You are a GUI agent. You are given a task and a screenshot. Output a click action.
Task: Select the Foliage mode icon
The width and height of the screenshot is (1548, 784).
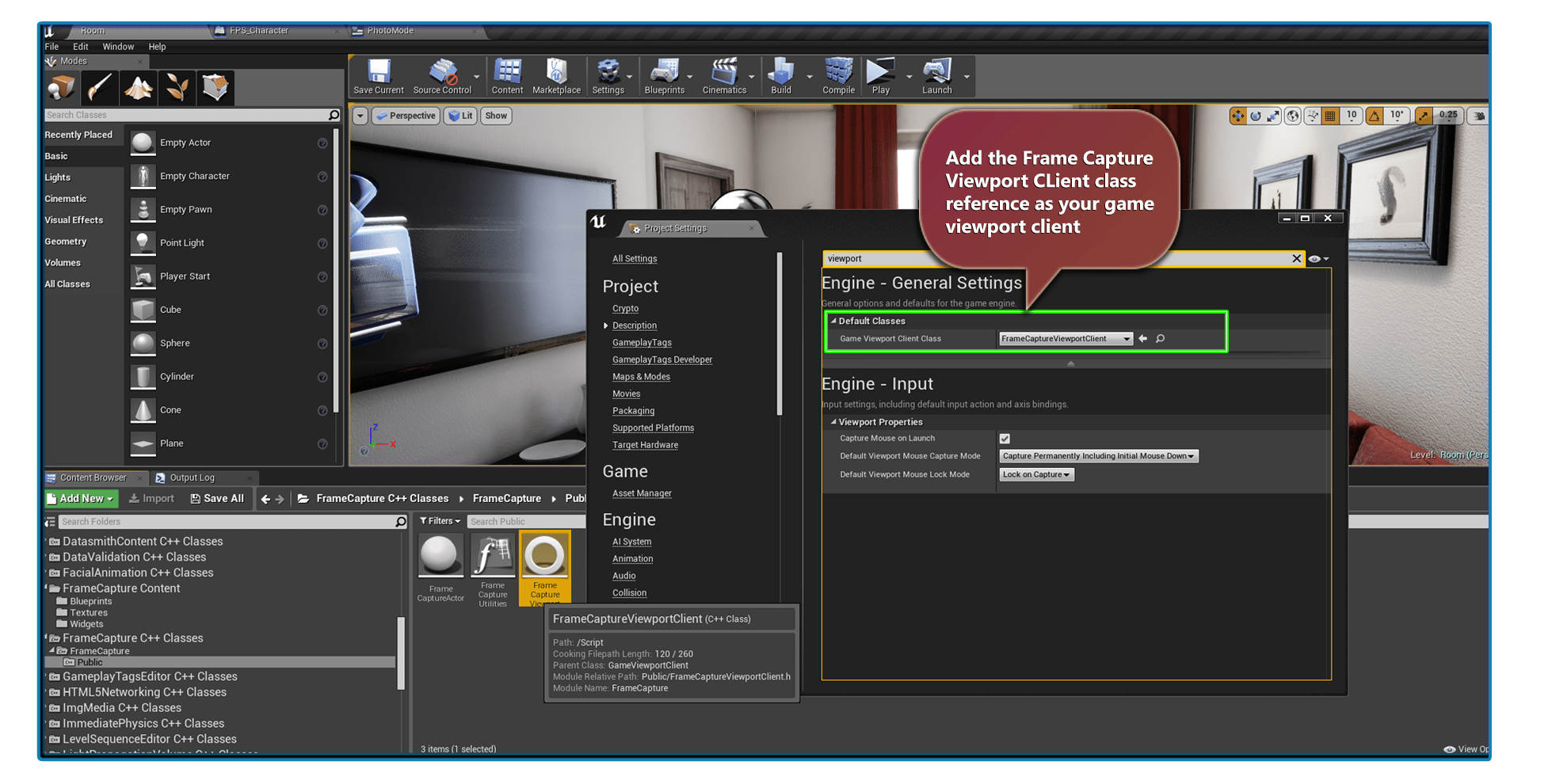pos(176,88)
